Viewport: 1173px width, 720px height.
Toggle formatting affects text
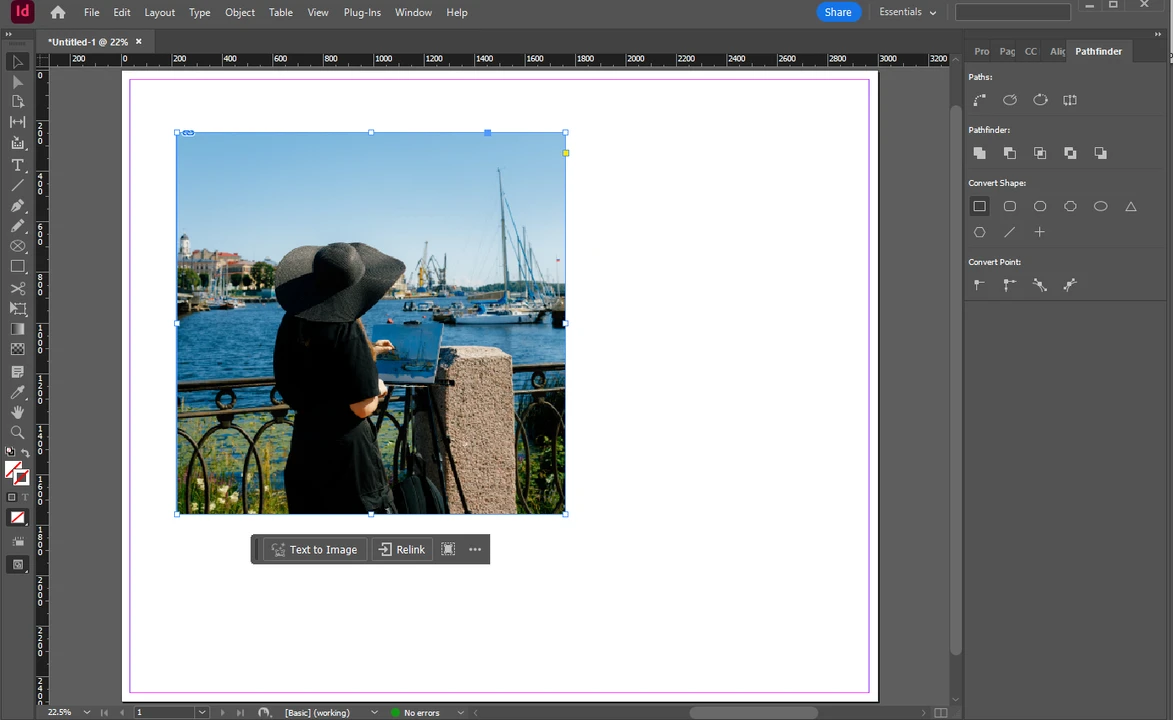pos(25,497)
